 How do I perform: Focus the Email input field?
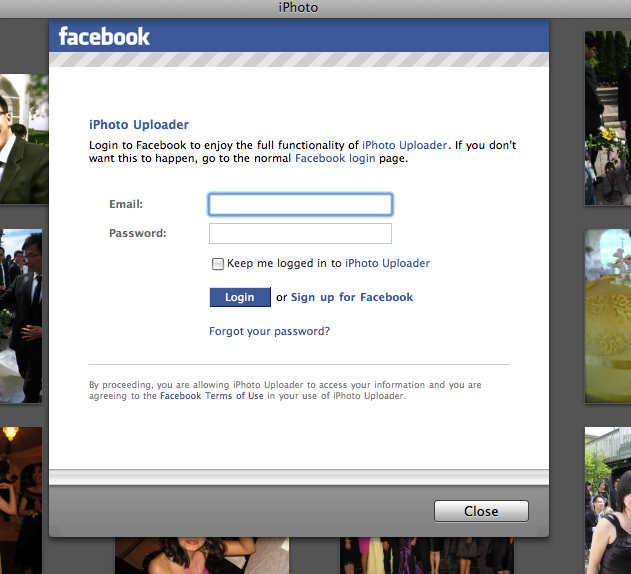pyautogui.click(x=300, y=204)
